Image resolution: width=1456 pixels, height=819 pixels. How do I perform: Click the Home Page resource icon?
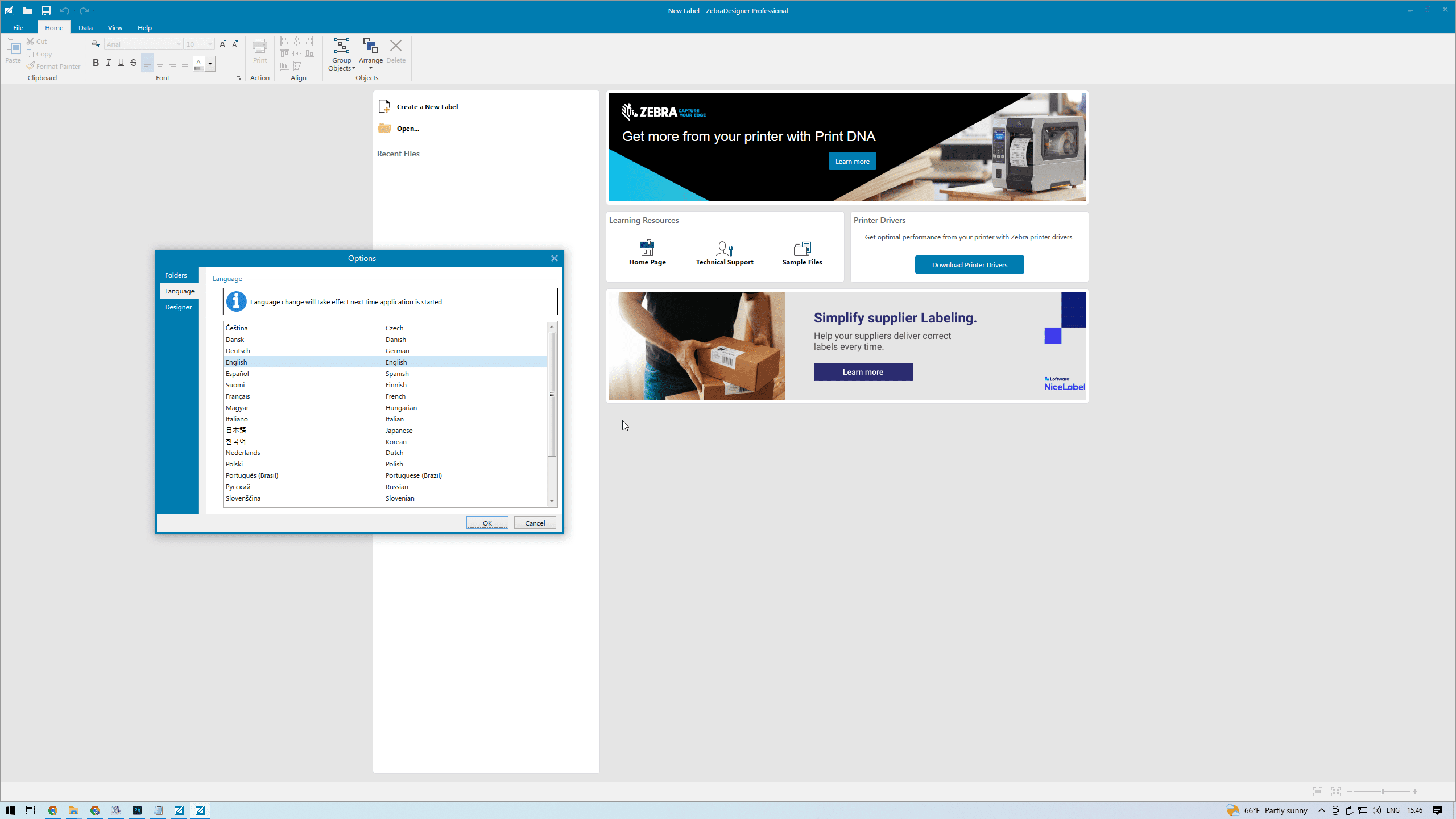647,249
